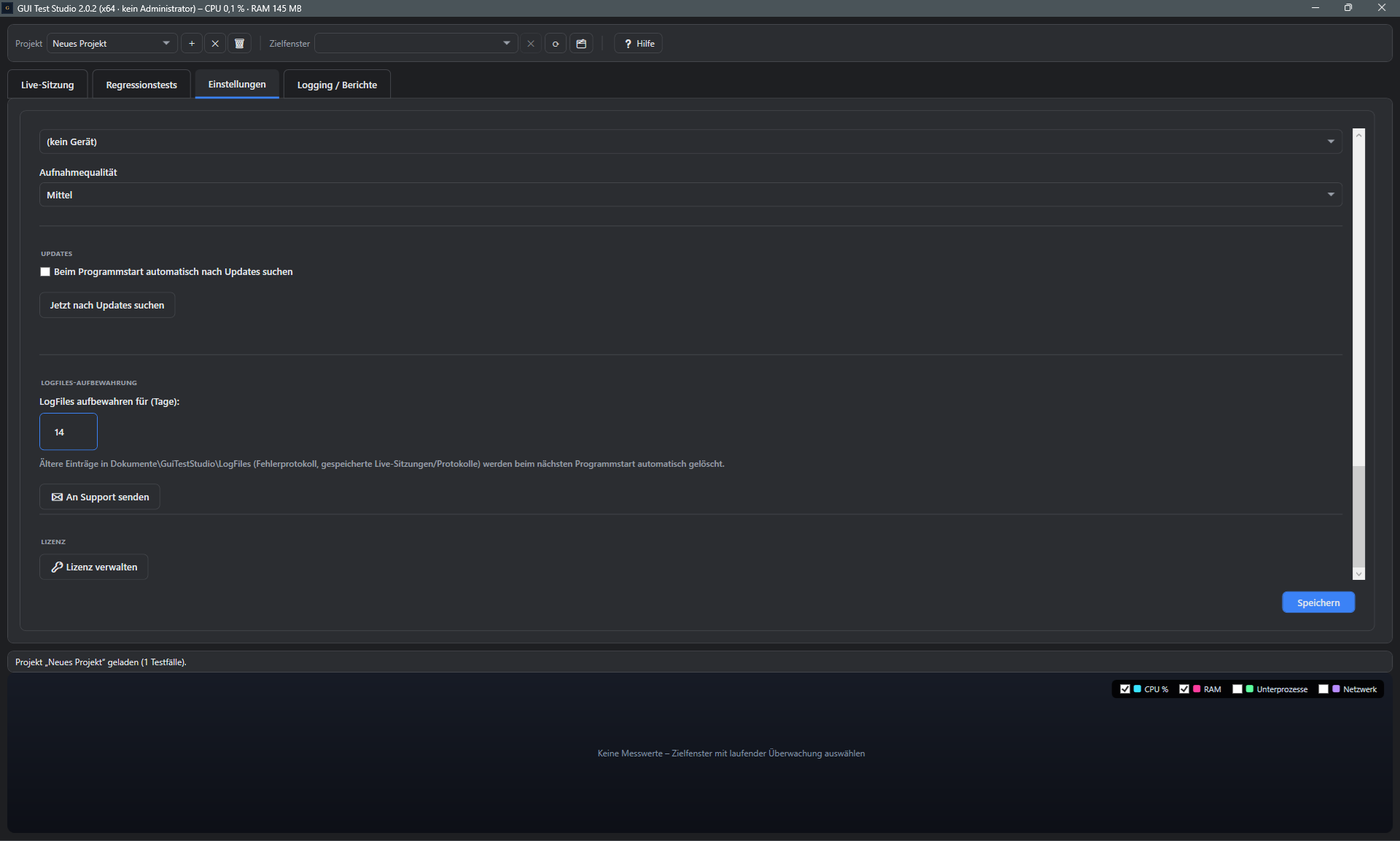Clear the Zielfenster selection X icon
Viewport: 1400px width, 841px height.
pos(531,44)
